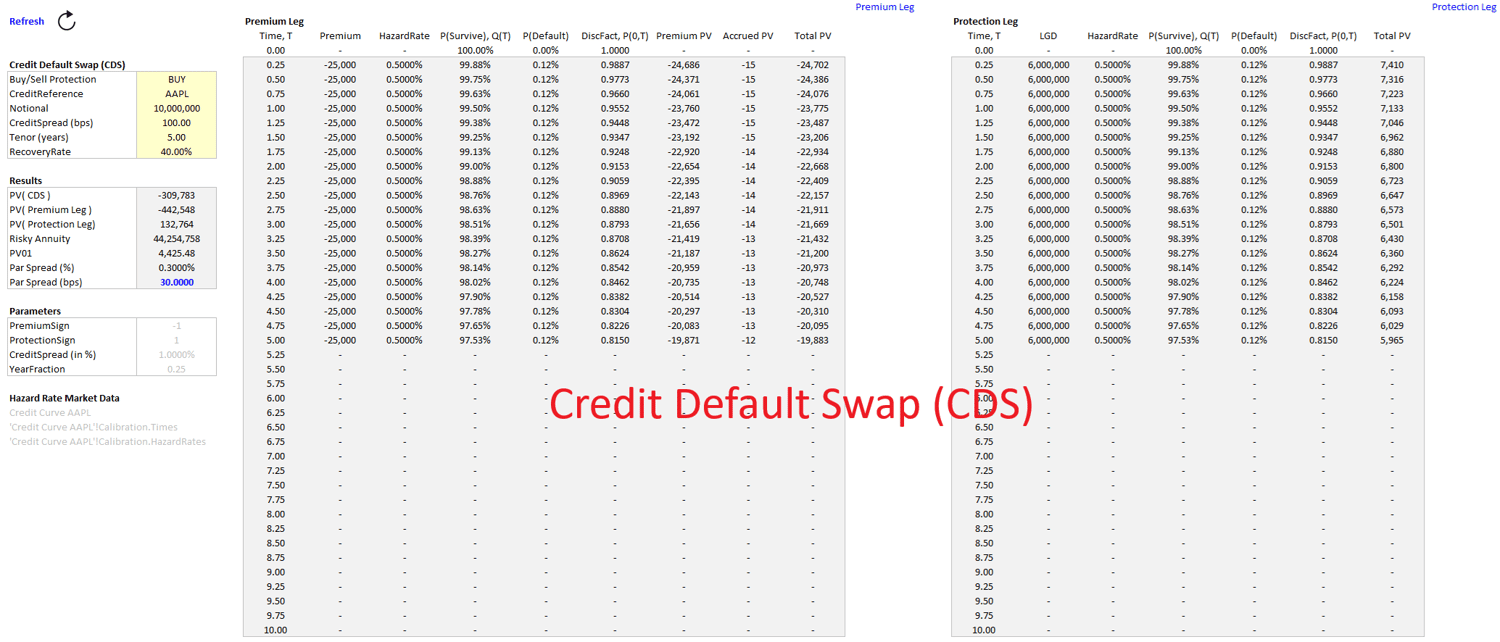Select the CreditSpread (bps) cell 100.00

[x=177, y=123]
